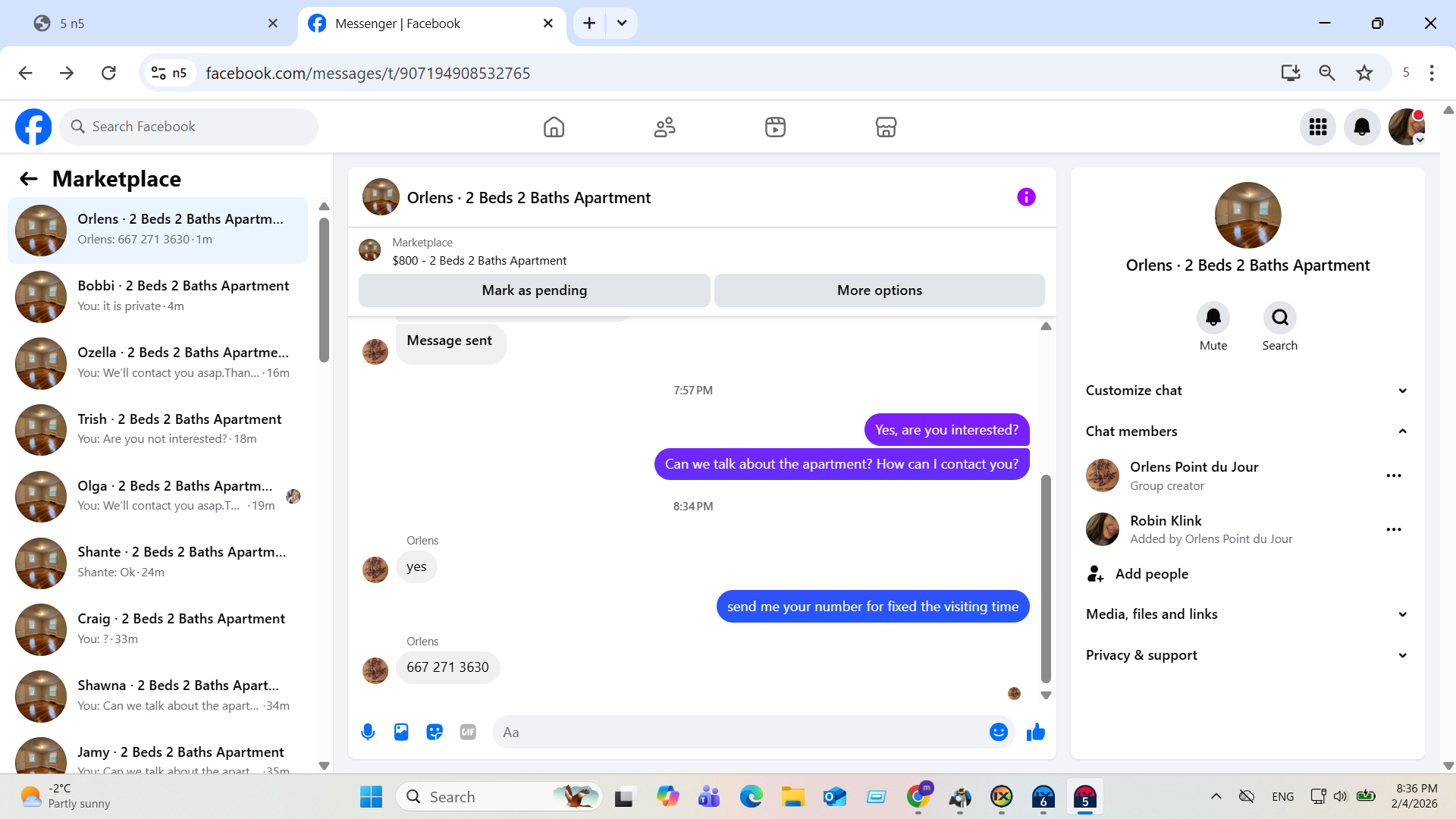
Task: Open the Facebook menu grid icon
Action: point(1318,127)
